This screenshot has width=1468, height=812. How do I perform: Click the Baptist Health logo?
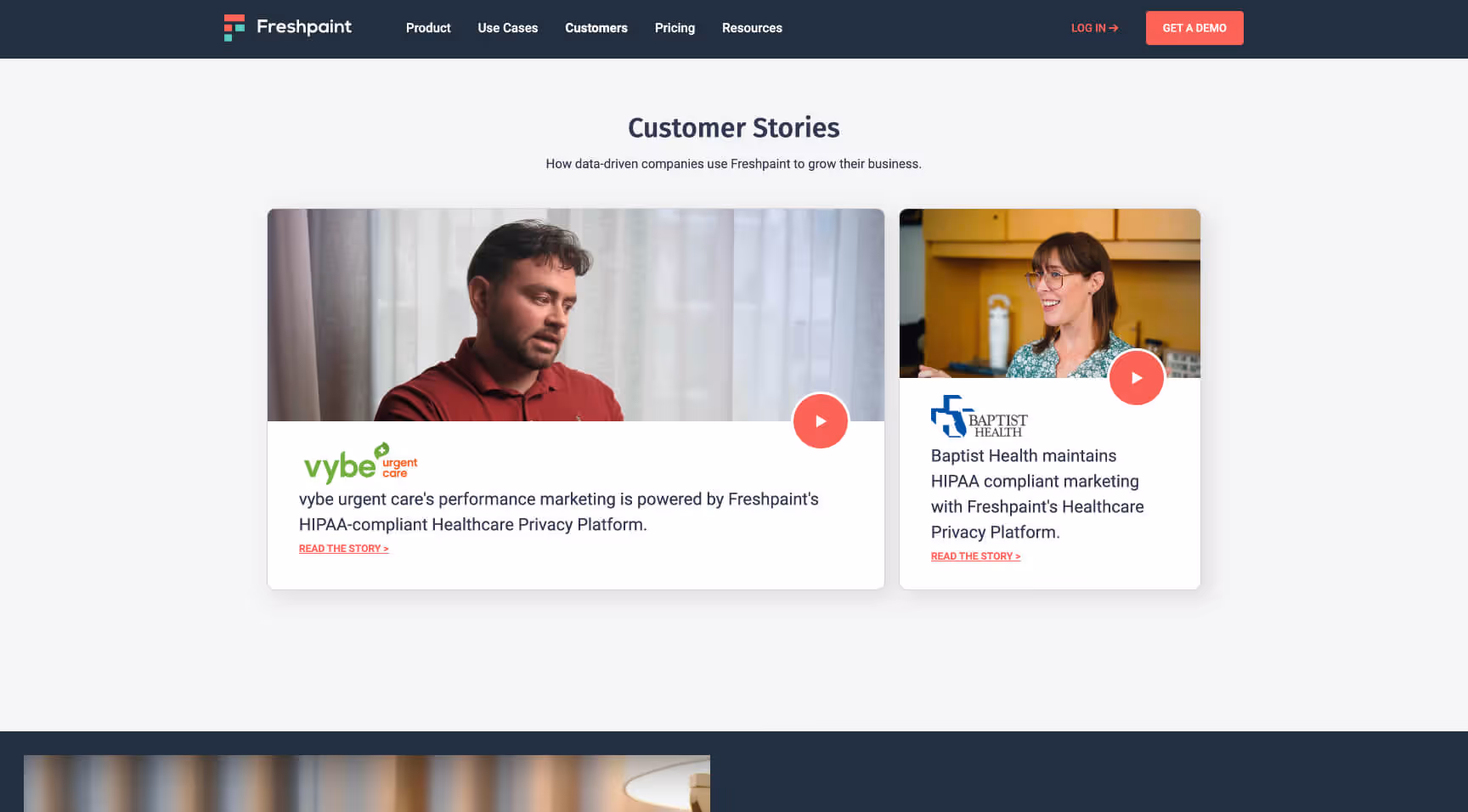pos(980,416)
